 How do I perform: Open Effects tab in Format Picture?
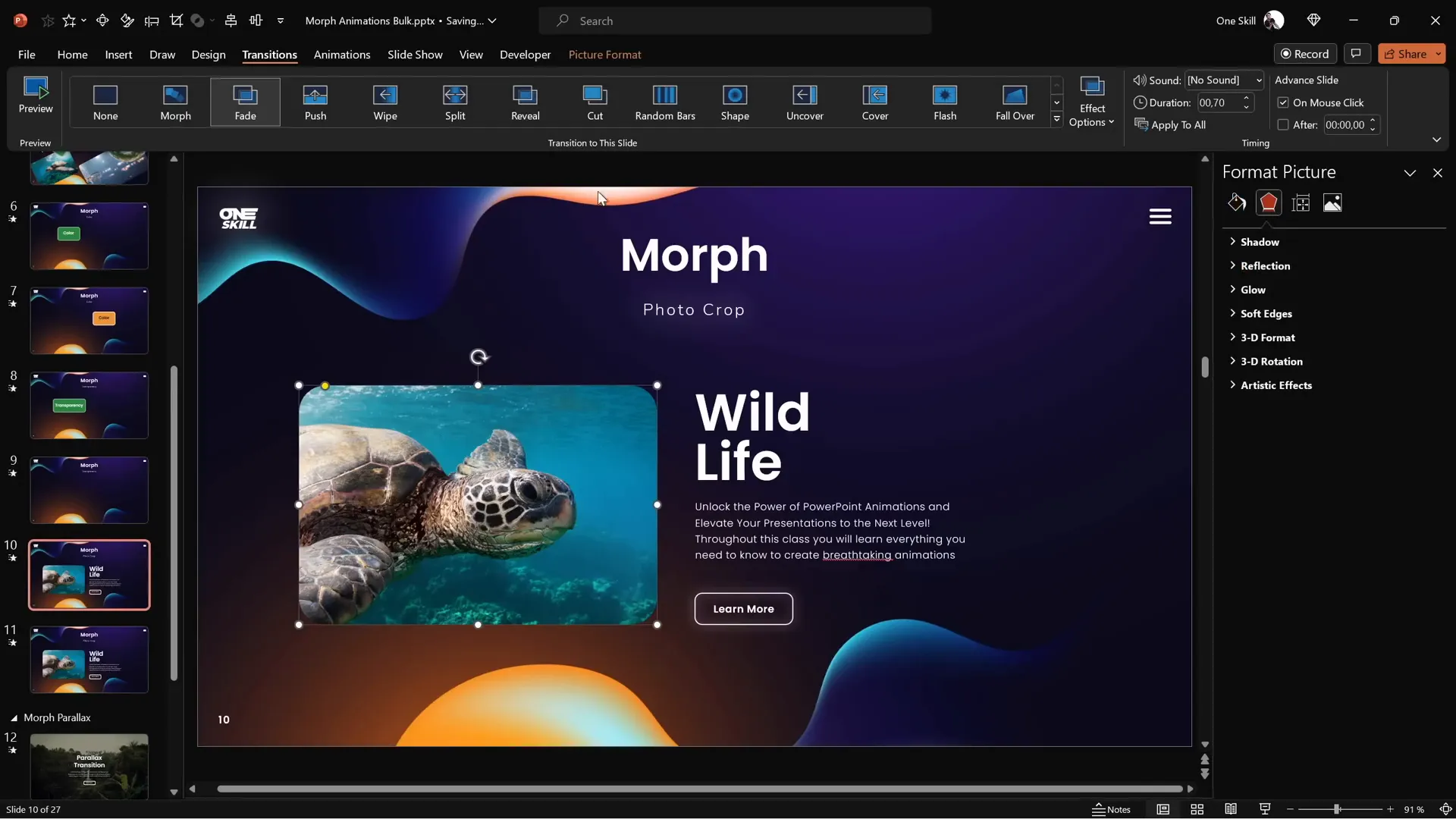(x=1269, y=202)
